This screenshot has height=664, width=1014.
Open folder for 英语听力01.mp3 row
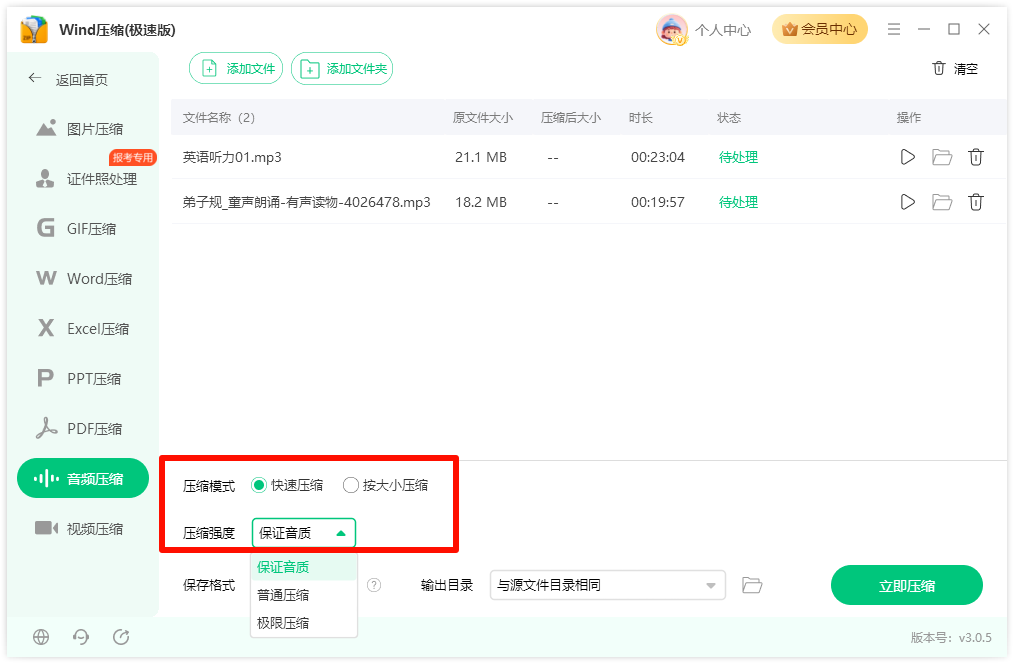pyautogui.click(x=942, y=157)
